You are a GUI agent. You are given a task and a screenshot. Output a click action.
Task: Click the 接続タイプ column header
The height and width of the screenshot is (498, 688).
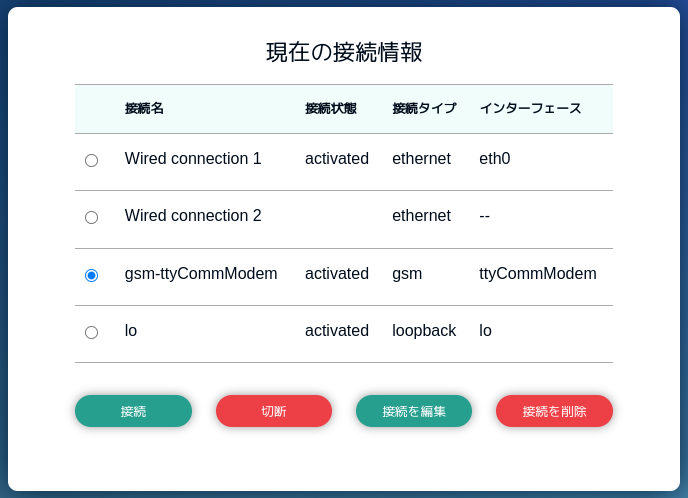(x=424, y=109)
